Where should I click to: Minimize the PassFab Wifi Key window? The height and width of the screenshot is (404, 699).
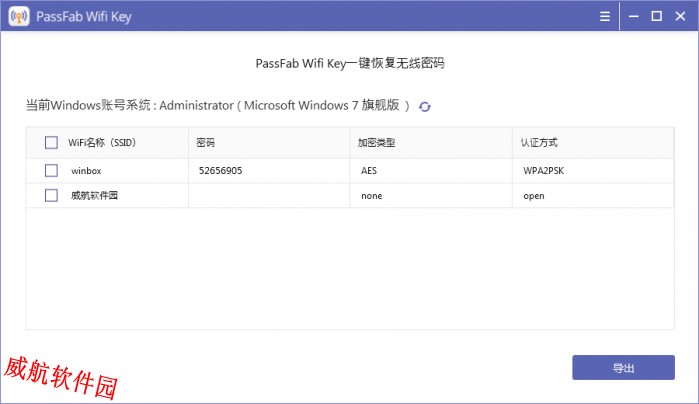(x=633, y=16)
